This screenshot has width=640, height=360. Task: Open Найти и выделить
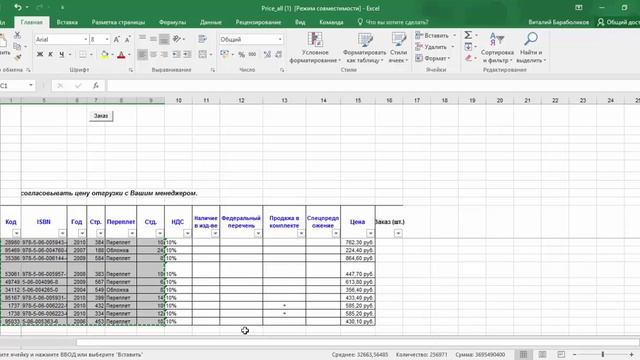(x=531, y=48)
